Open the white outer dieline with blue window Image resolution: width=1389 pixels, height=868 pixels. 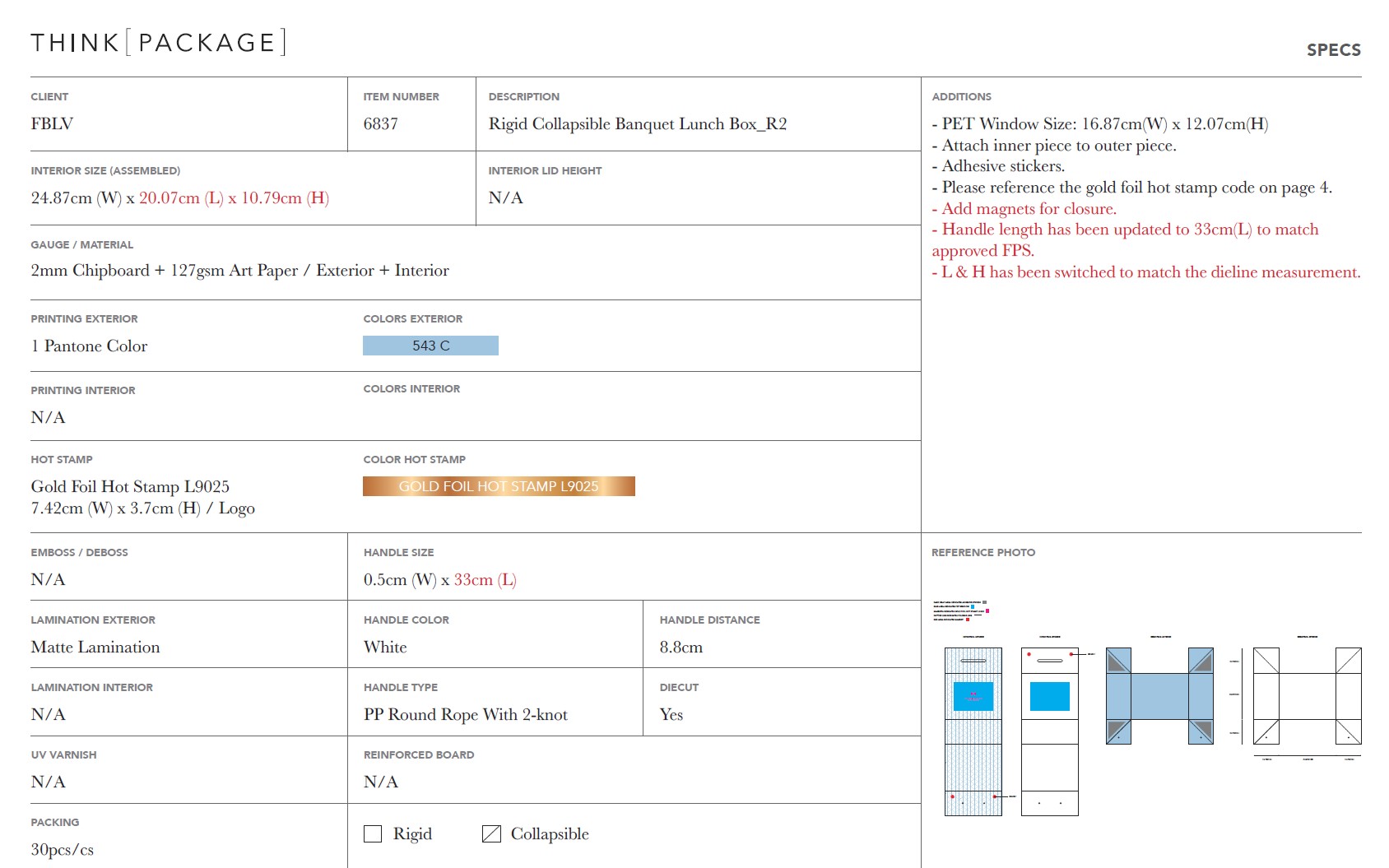[1049, 731]
